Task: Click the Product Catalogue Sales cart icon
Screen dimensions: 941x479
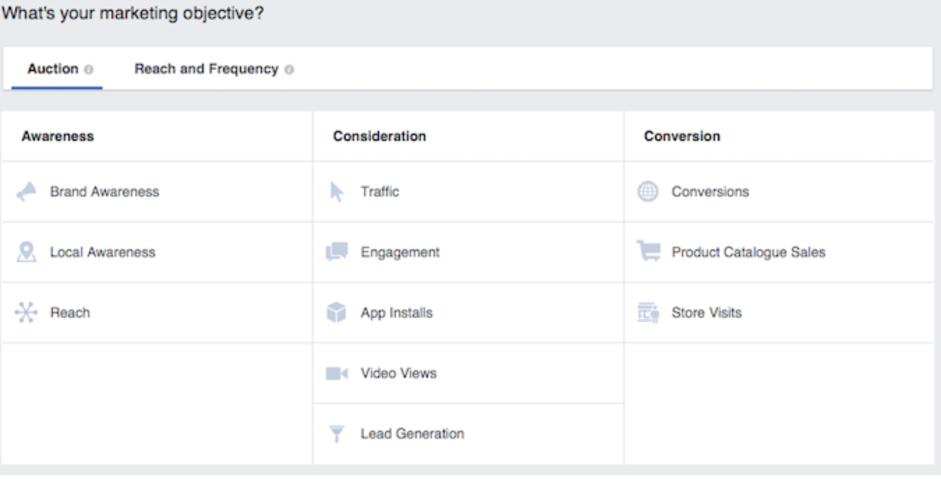Action: (648, 252)
